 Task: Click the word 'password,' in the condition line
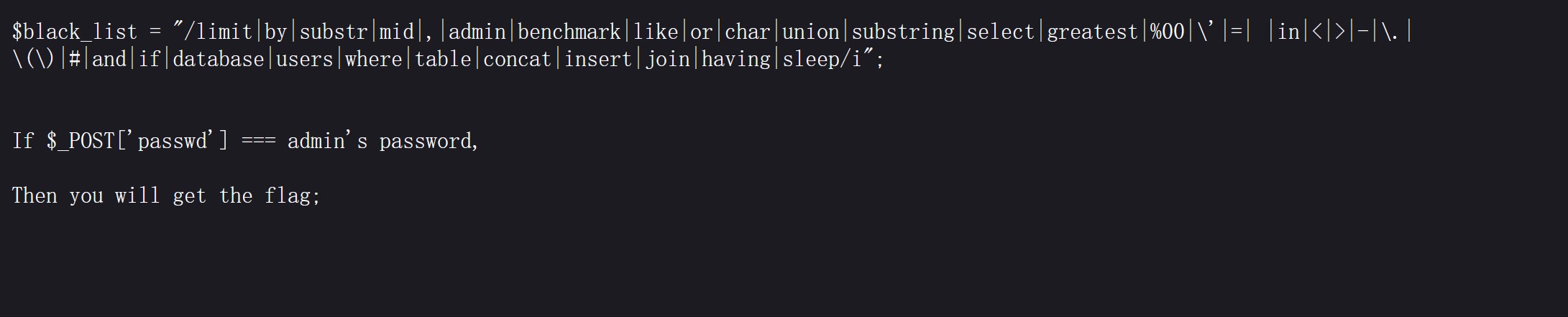[x=428, y=141]
